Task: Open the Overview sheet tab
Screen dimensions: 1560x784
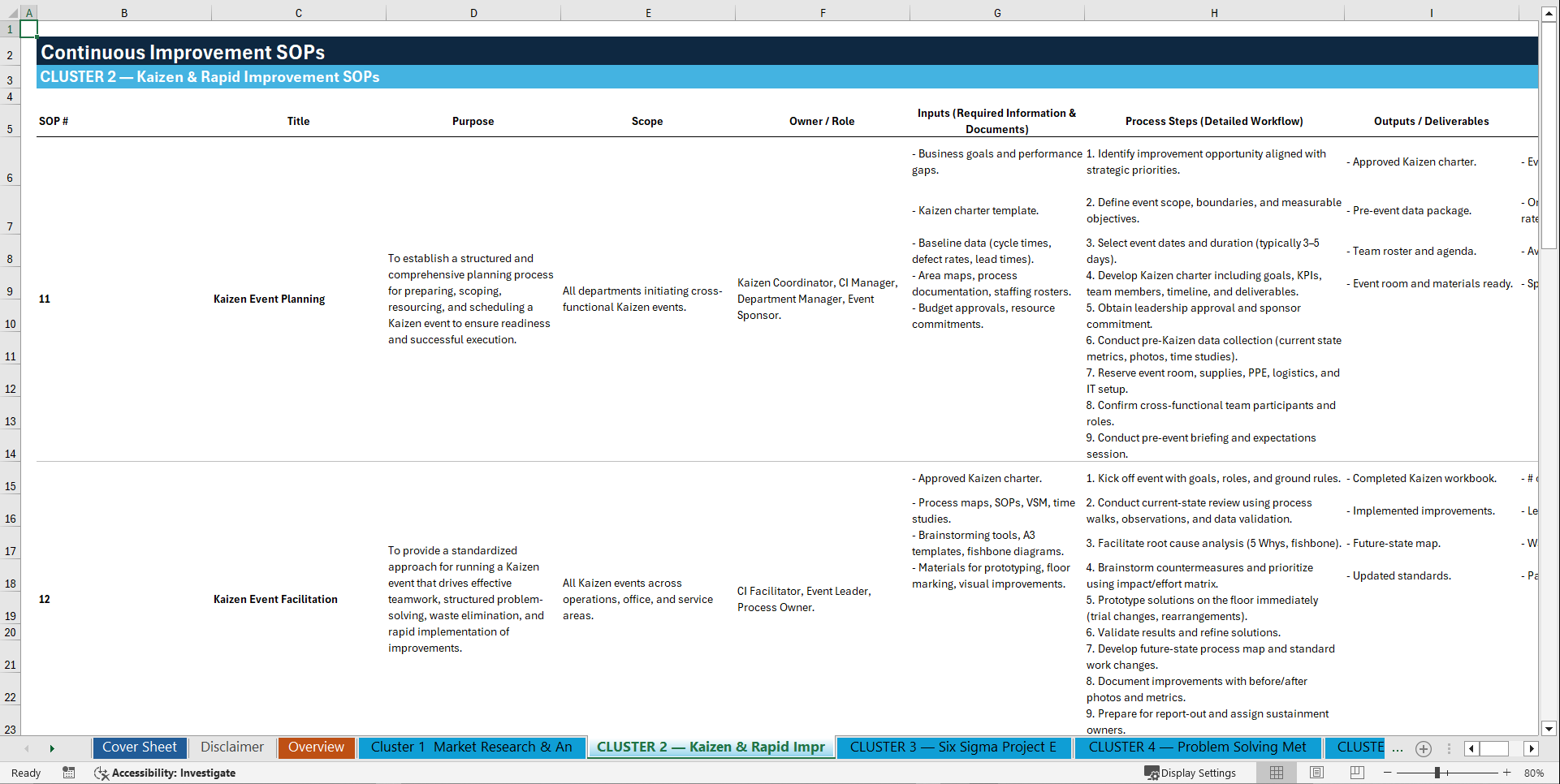Action: [x=316, y=747]
